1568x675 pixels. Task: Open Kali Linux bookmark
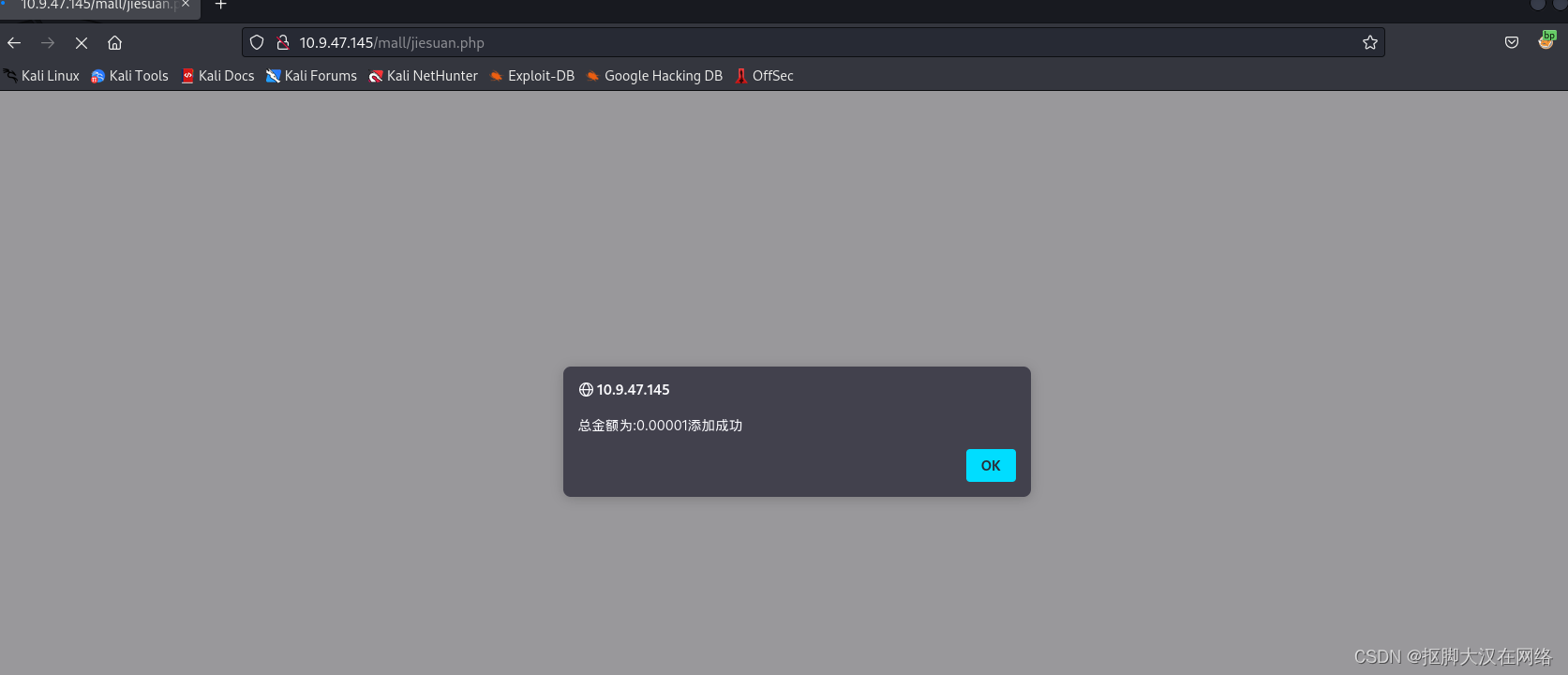pyautogui.click(x=41, y=76)
